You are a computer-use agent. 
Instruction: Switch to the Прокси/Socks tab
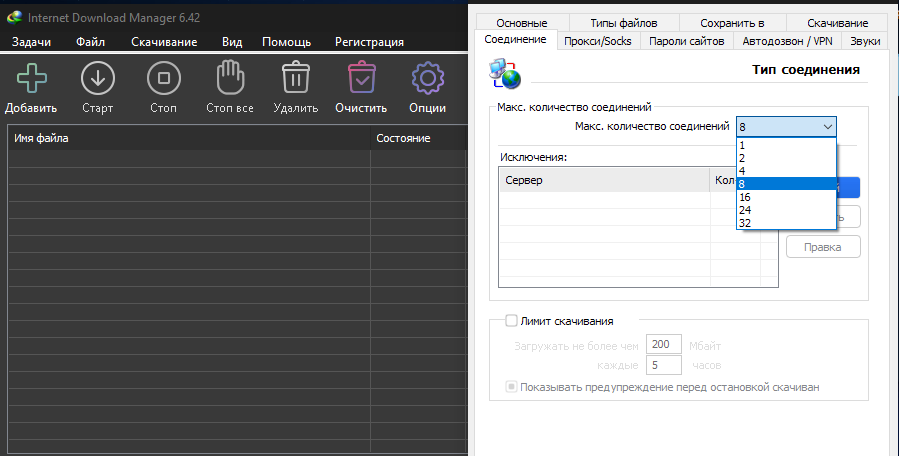[597, 41]
